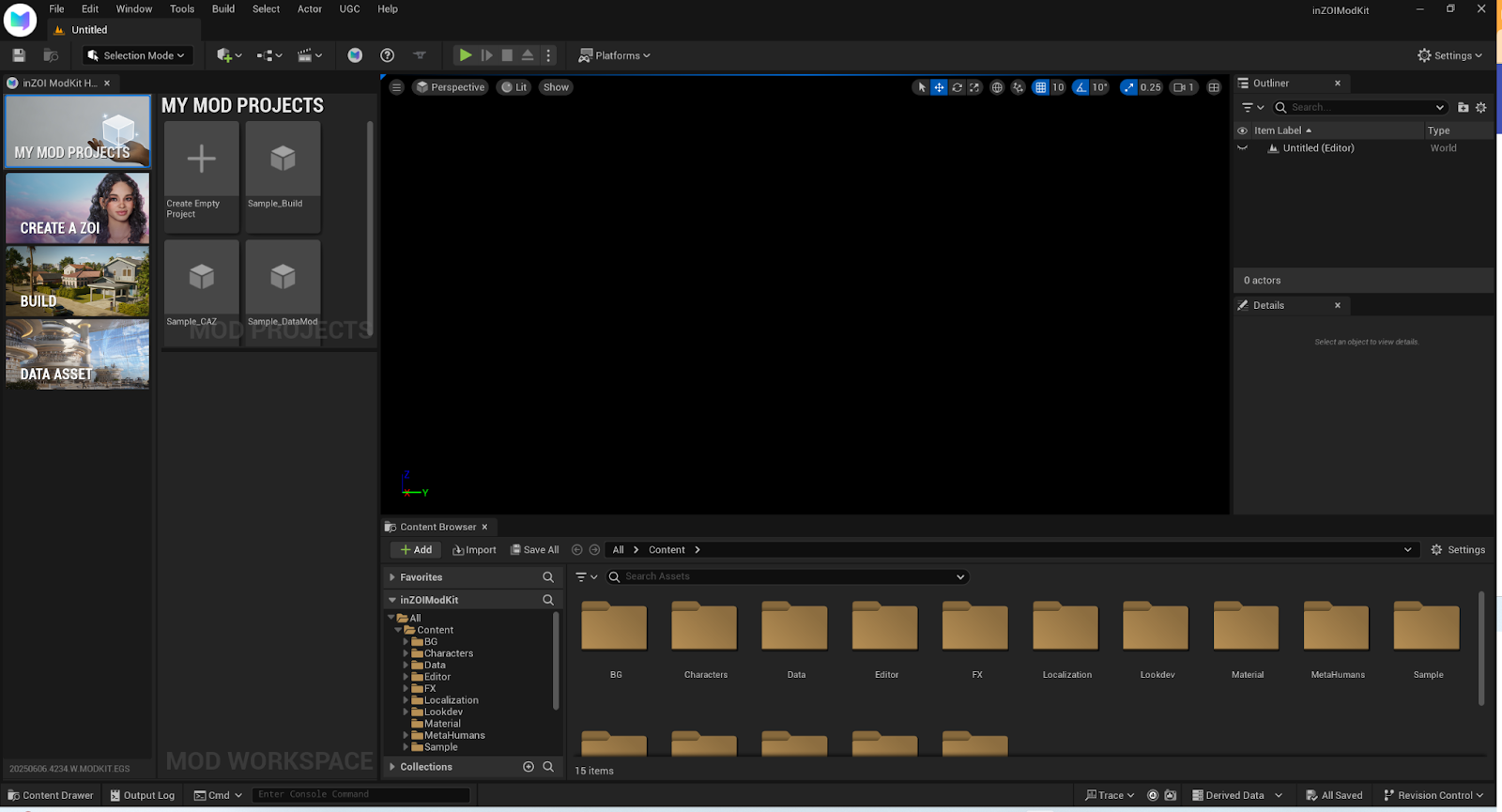Click the Eject button in play controls
1502x812 pixels.
(x=528, y=55)
